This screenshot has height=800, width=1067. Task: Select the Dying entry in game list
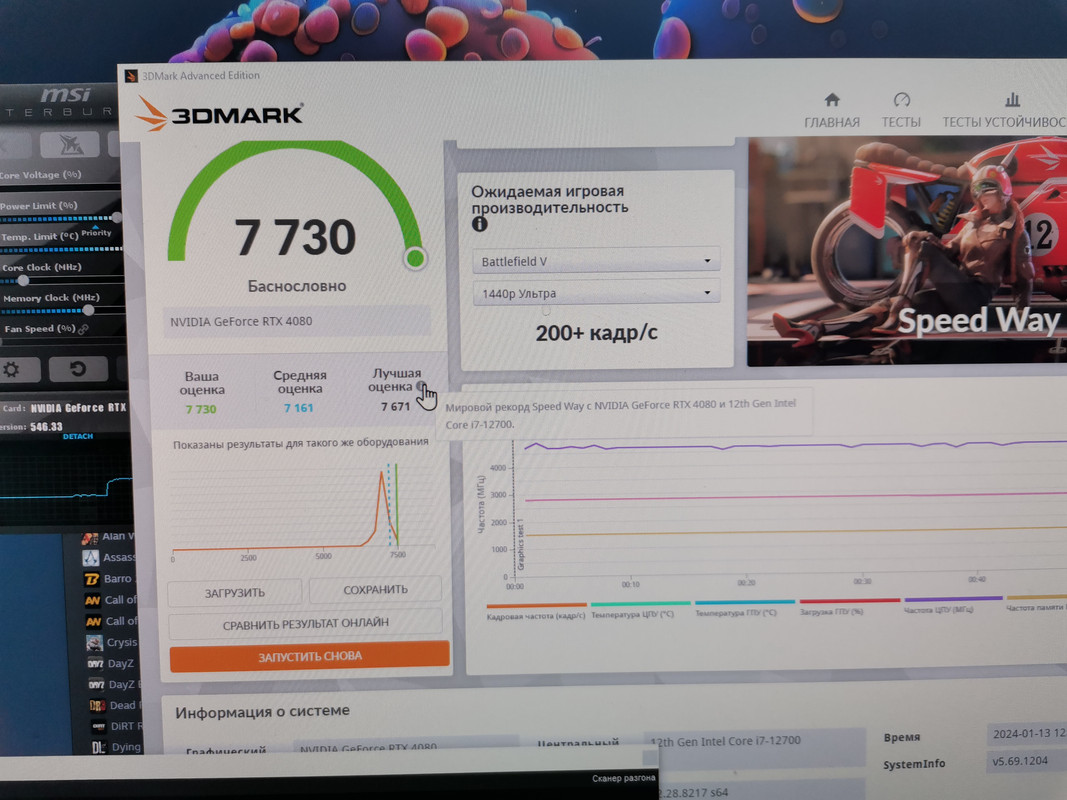coord(116,747)
